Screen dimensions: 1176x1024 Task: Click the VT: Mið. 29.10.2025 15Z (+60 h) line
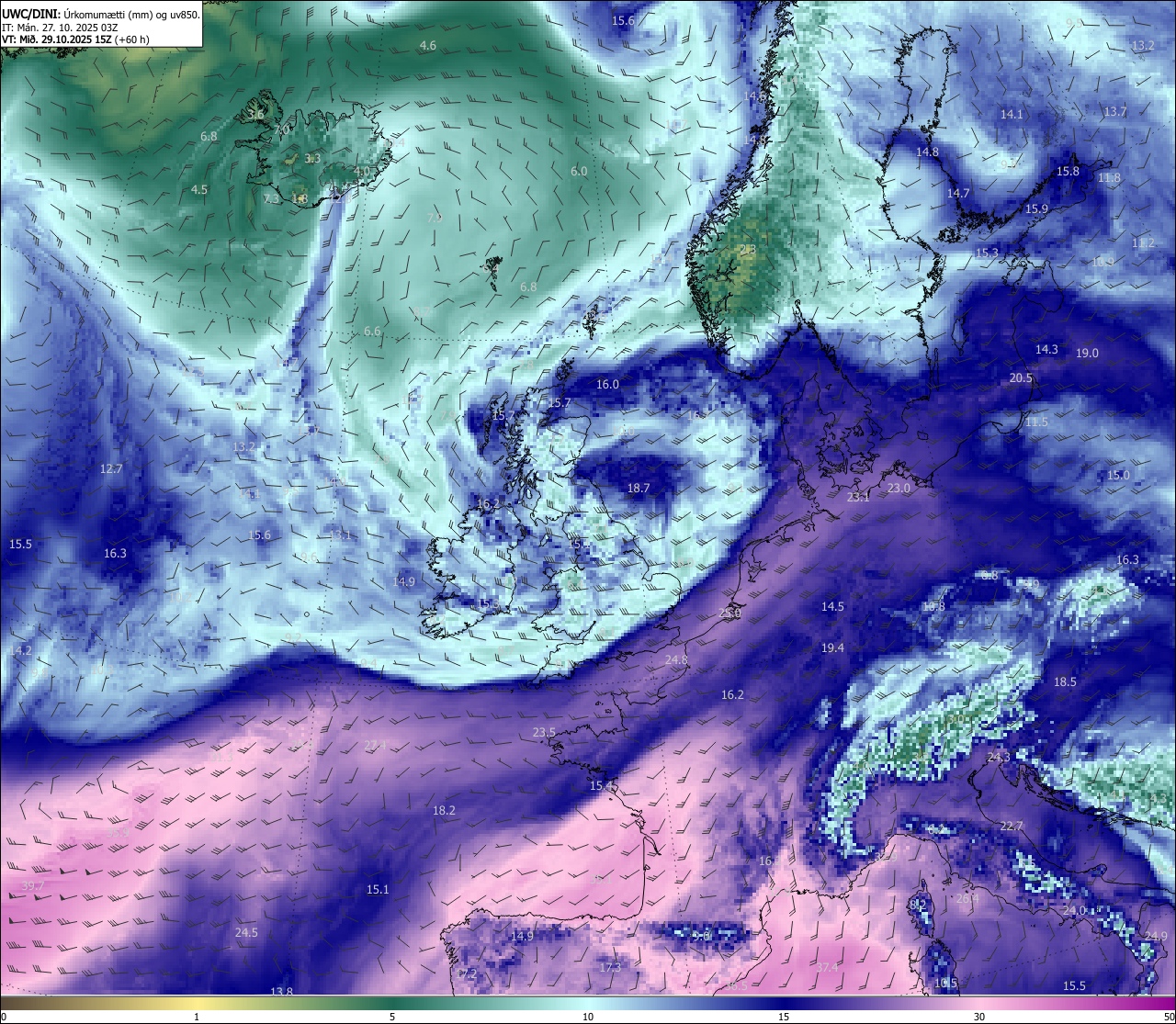point(75,39)
